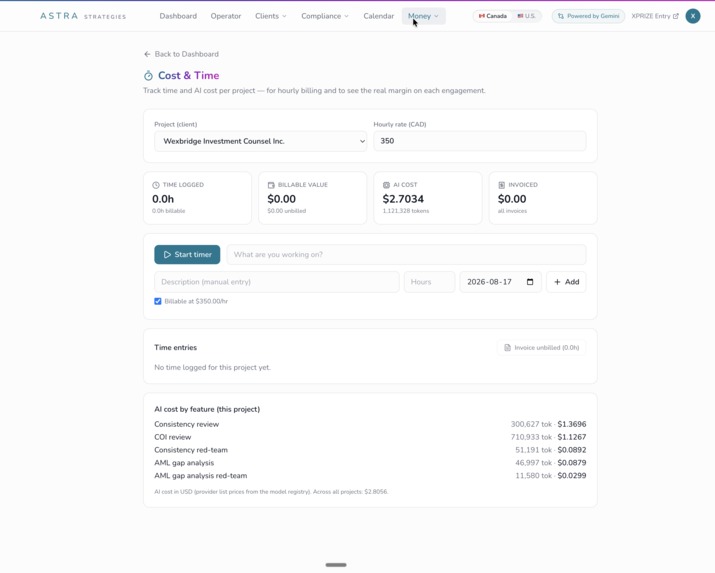The image size is (715, 573).
Task: Open the Project (client) dropdown
Action: pos(260,141)
